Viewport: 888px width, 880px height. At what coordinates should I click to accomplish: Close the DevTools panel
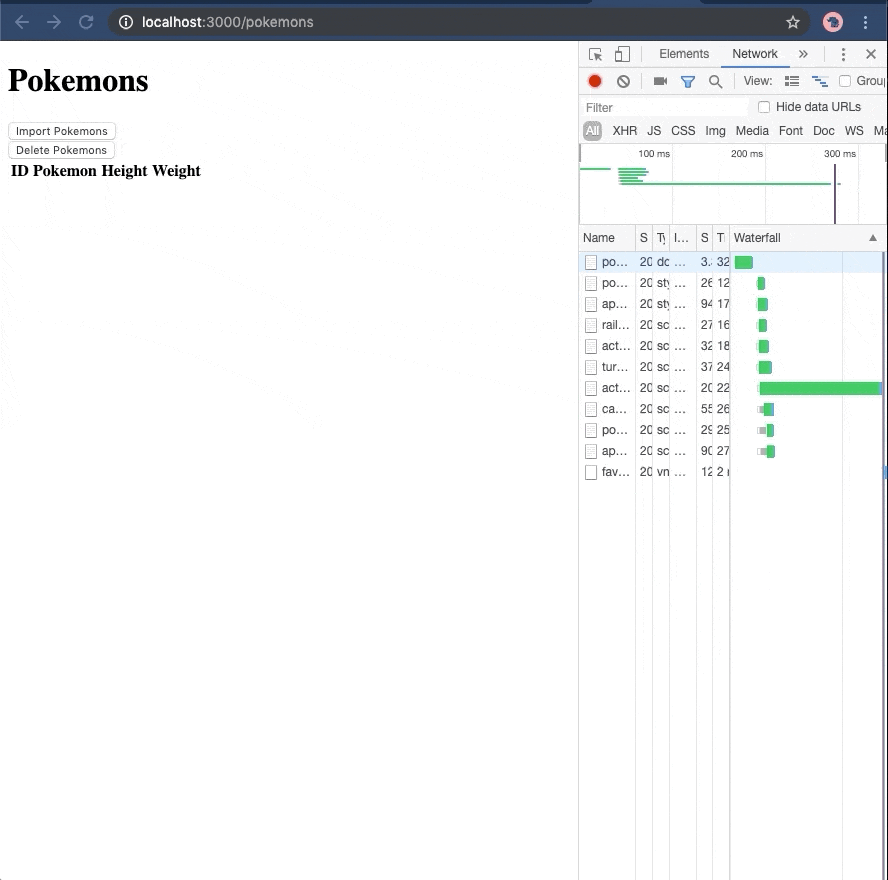point(871,54)
